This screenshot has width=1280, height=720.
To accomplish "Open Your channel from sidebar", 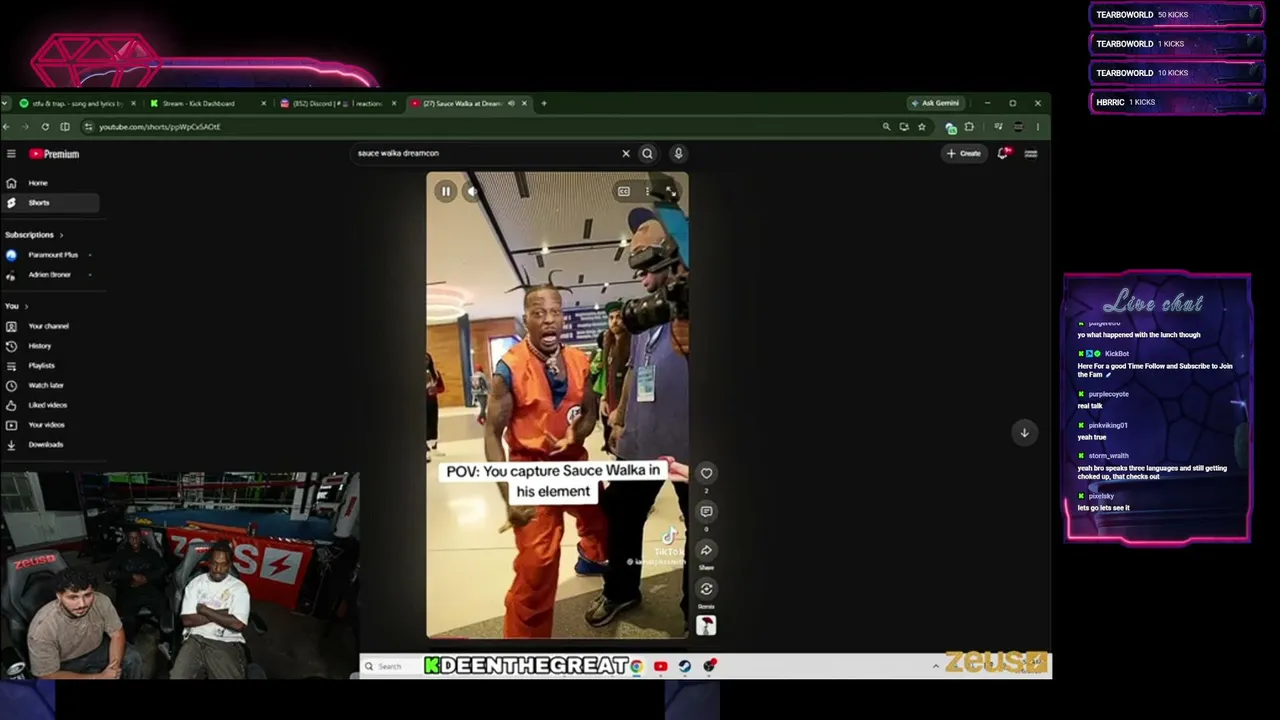I will pos(50,326).
